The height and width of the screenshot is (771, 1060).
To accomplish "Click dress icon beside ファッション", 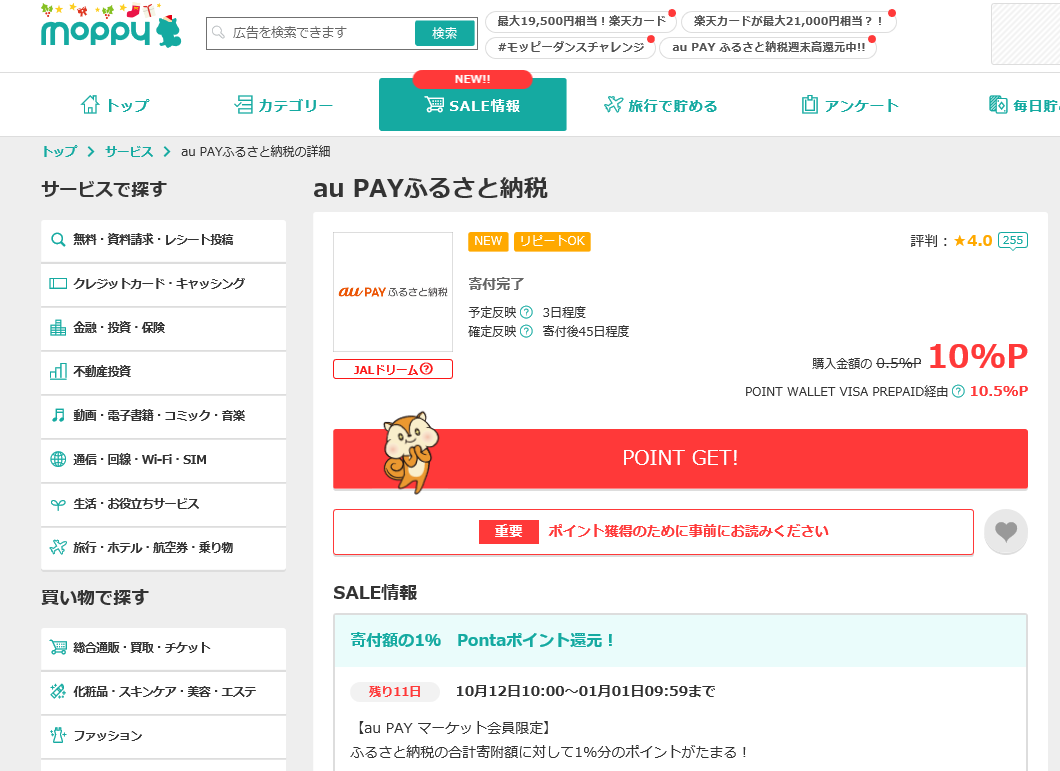I will pos(58,735).
